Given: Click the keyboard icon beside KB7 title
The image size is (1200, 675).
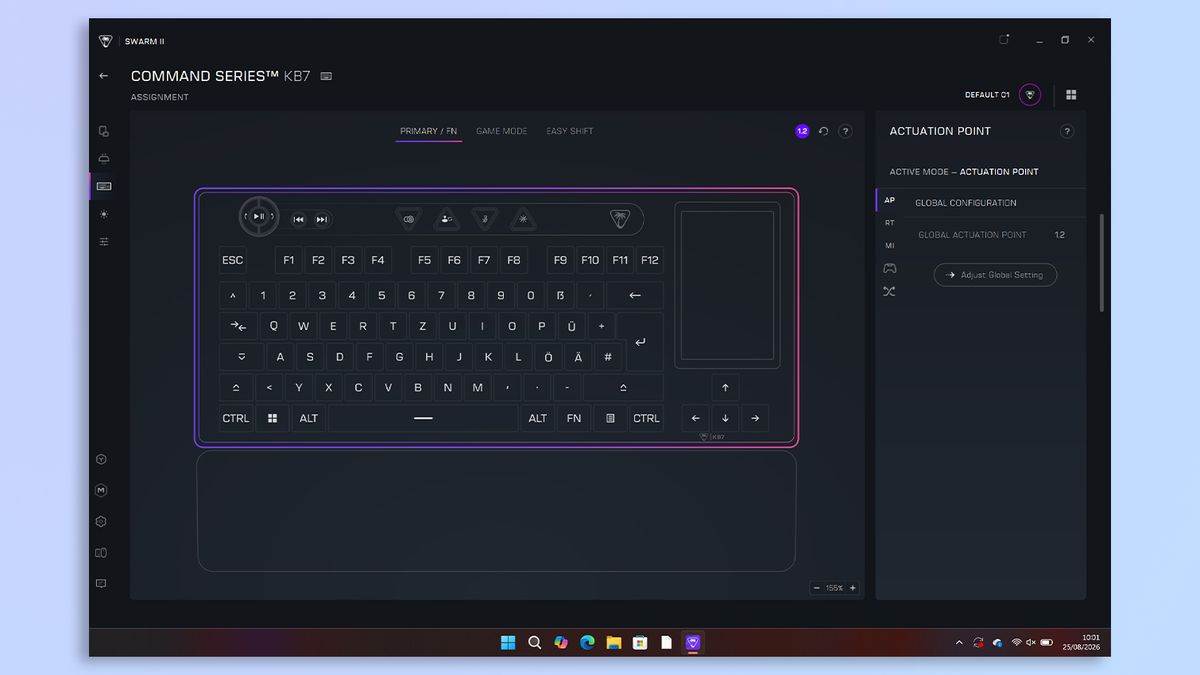Looking at the screenshot, I should 326,76.
